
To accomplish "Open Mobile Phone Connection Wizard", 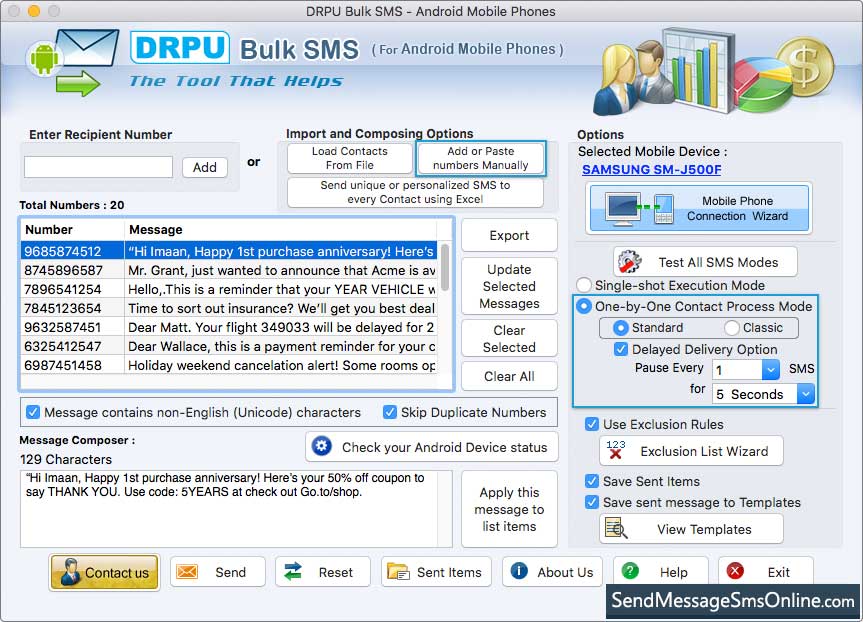I will click(x=699, y=209).
